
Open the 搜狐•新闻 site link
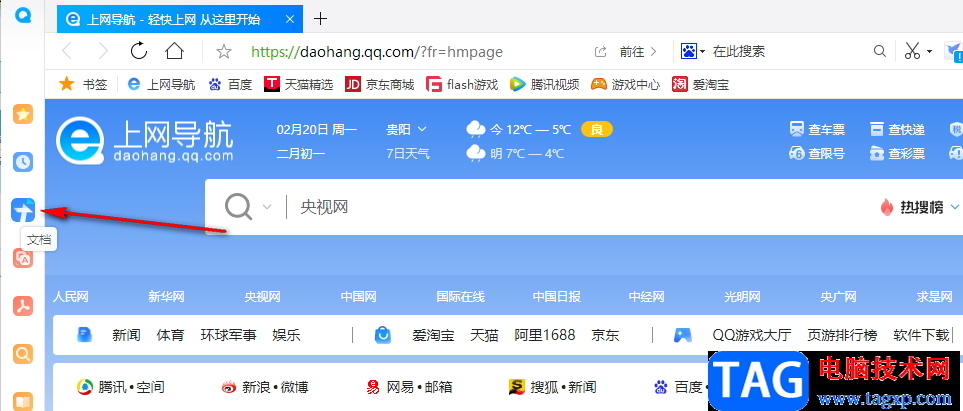pos(553,387)
